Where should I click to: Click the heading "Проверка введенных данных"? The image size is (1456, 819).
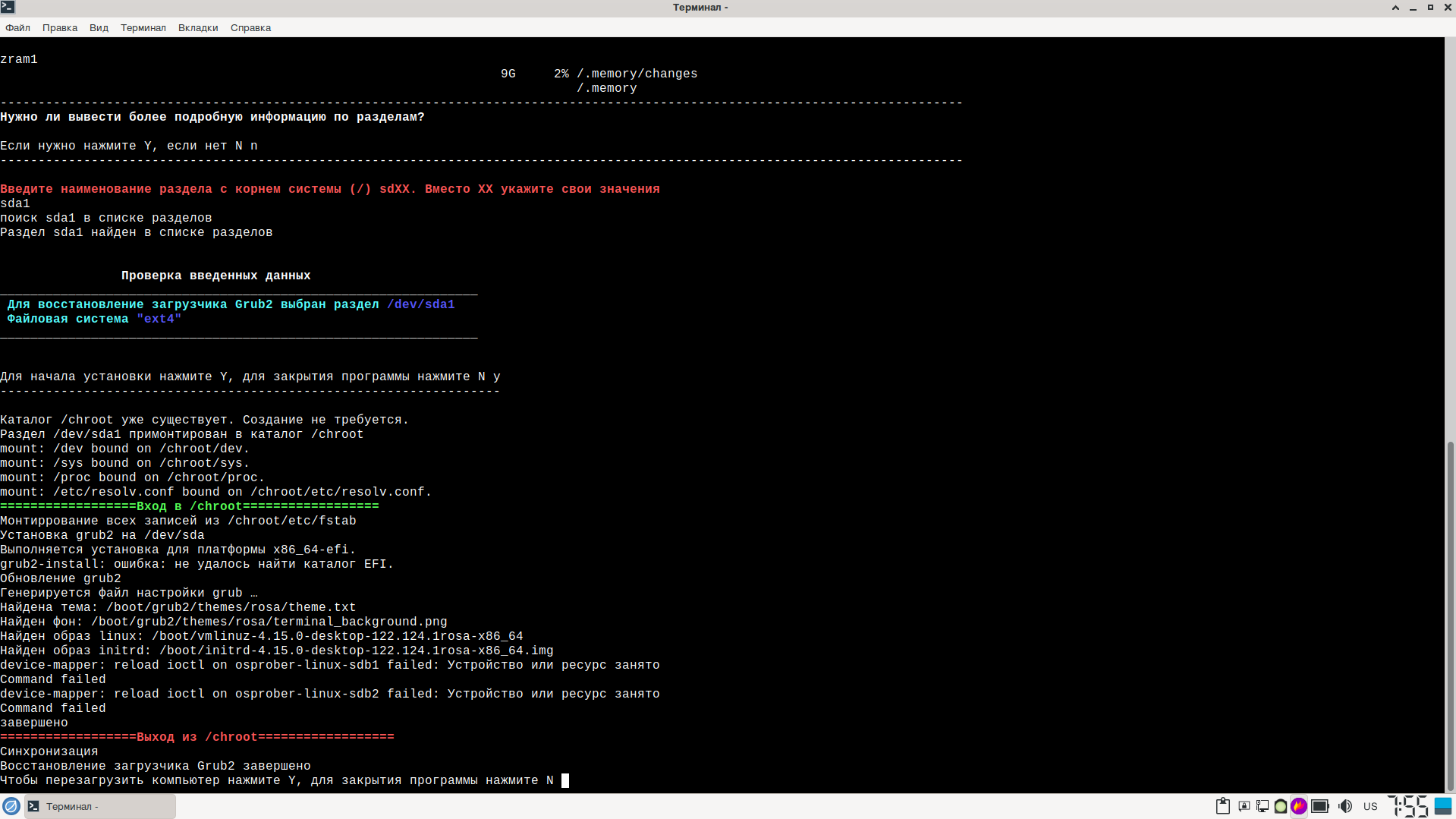pyautogui.click(x=216, y=276)
